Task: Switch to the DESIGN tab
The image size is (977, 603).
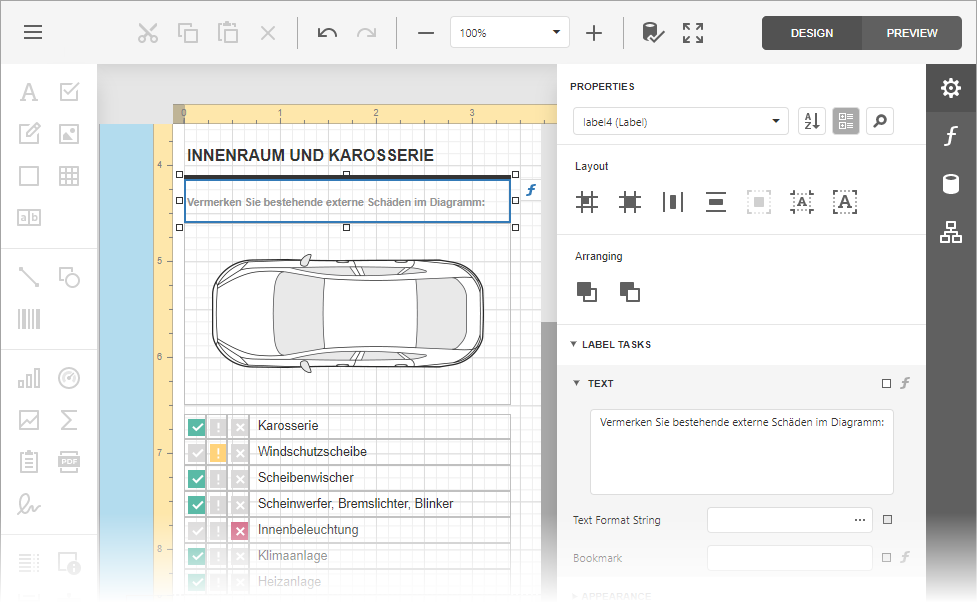Action: click(811, 33)
